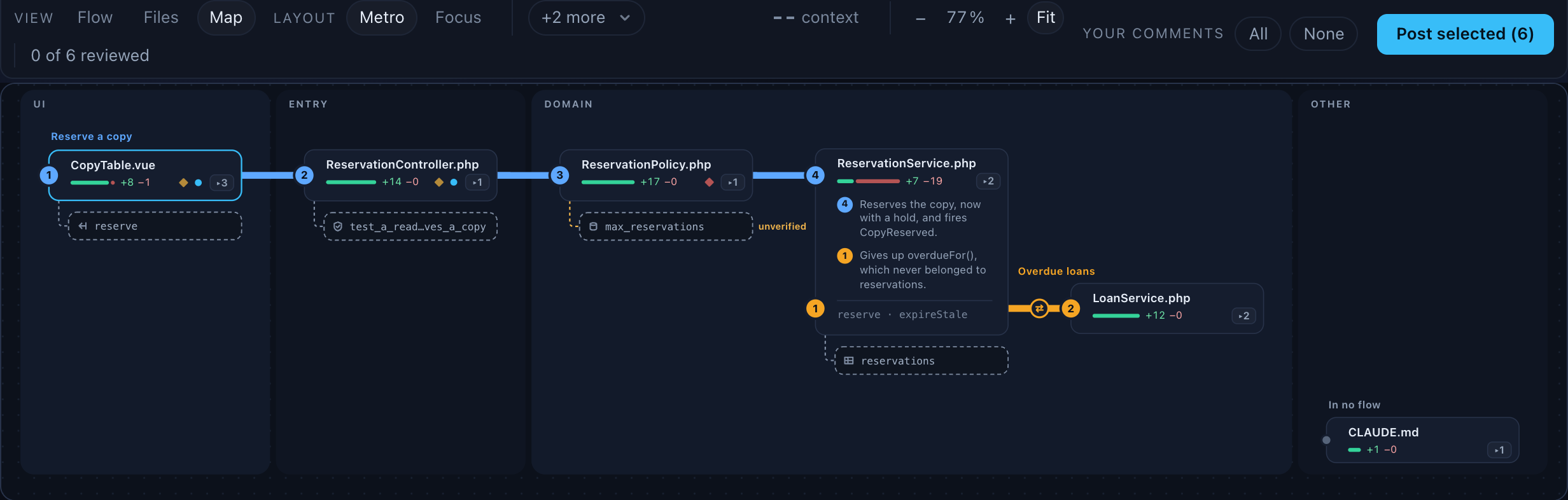
Task: Click the orange 1 comment badge beside Gives up overdueFor
Action: point(844,256)
